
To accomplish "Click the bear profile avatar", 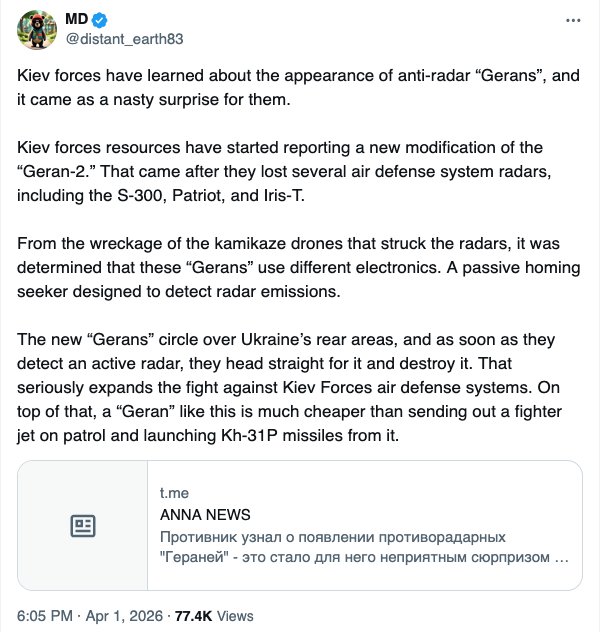I will (36, 30).
